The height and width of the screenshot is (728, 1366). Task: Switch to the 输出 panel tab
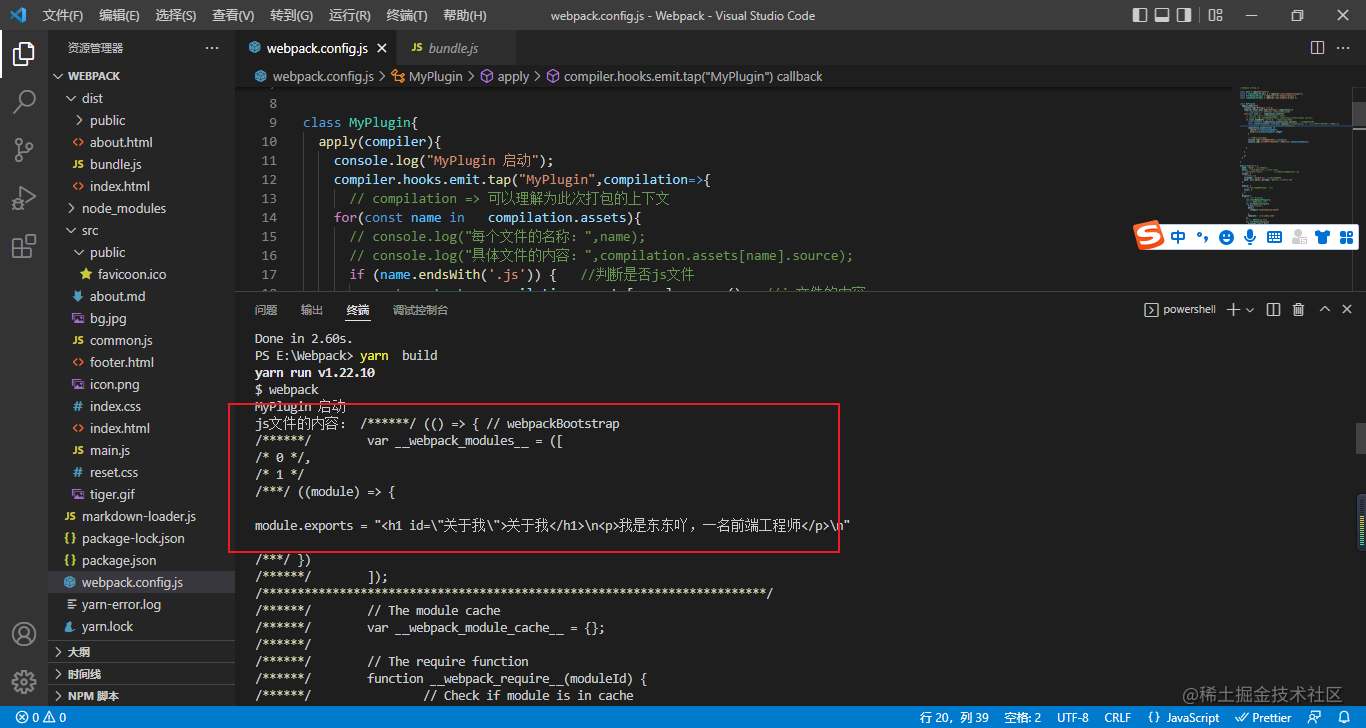tap(312, 310)
